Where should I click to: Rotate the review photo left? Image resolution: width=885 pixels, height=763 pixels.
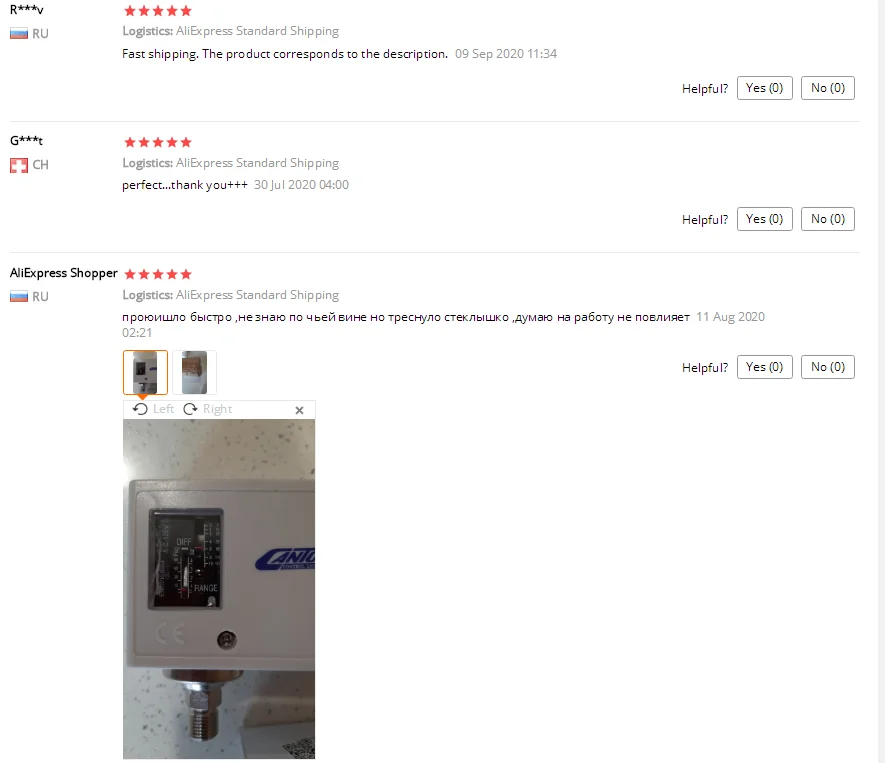(x=153, y=409)
